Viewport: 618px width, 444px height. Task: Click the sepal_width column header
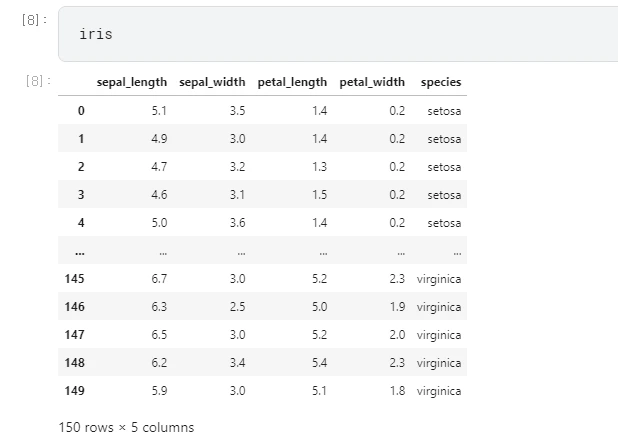tap(212, 82)
